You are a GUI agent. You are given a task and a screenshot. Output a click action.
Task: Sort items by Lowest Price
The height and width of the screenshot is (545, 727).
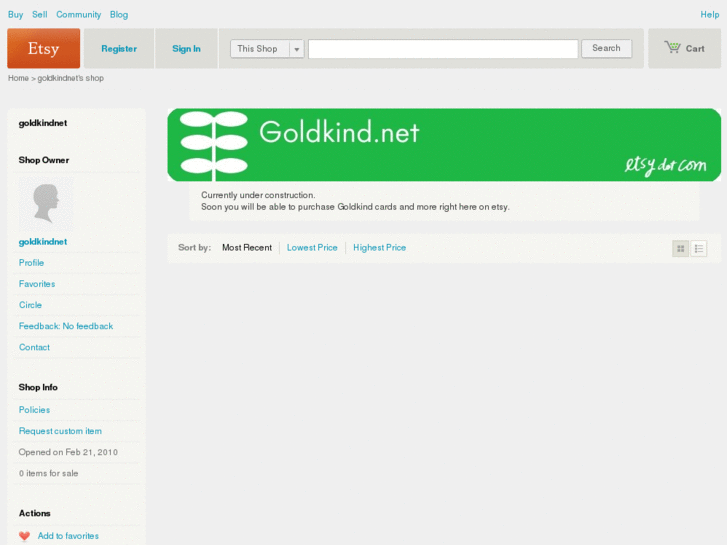coord(312,248)
